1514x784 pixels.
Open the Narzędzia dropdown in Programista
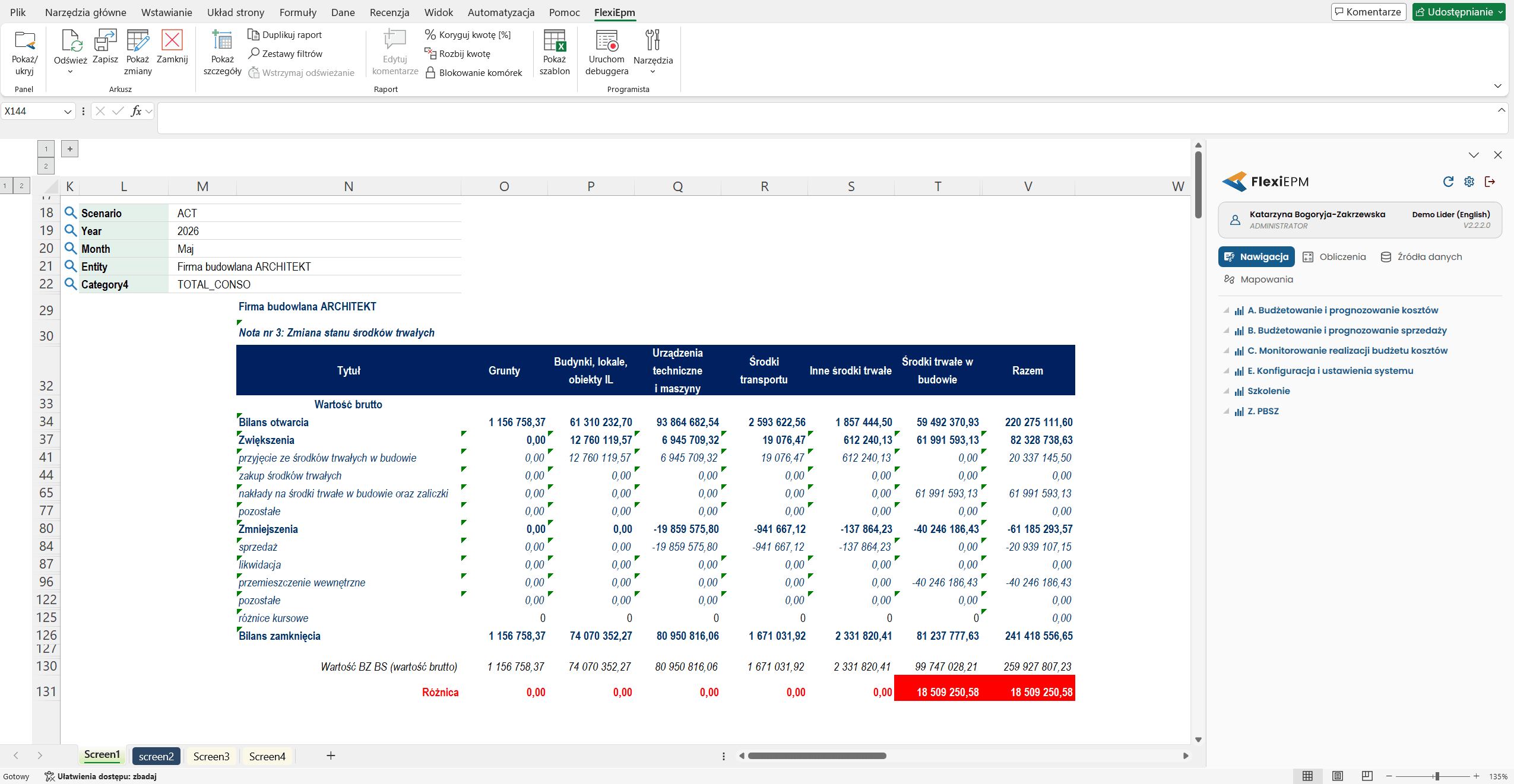653,52
